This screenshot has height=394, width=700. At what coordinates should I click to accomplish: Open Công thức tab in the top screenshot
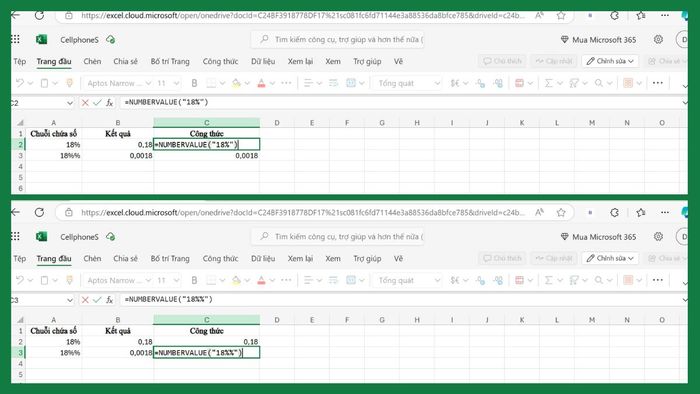tap(221, 62)
